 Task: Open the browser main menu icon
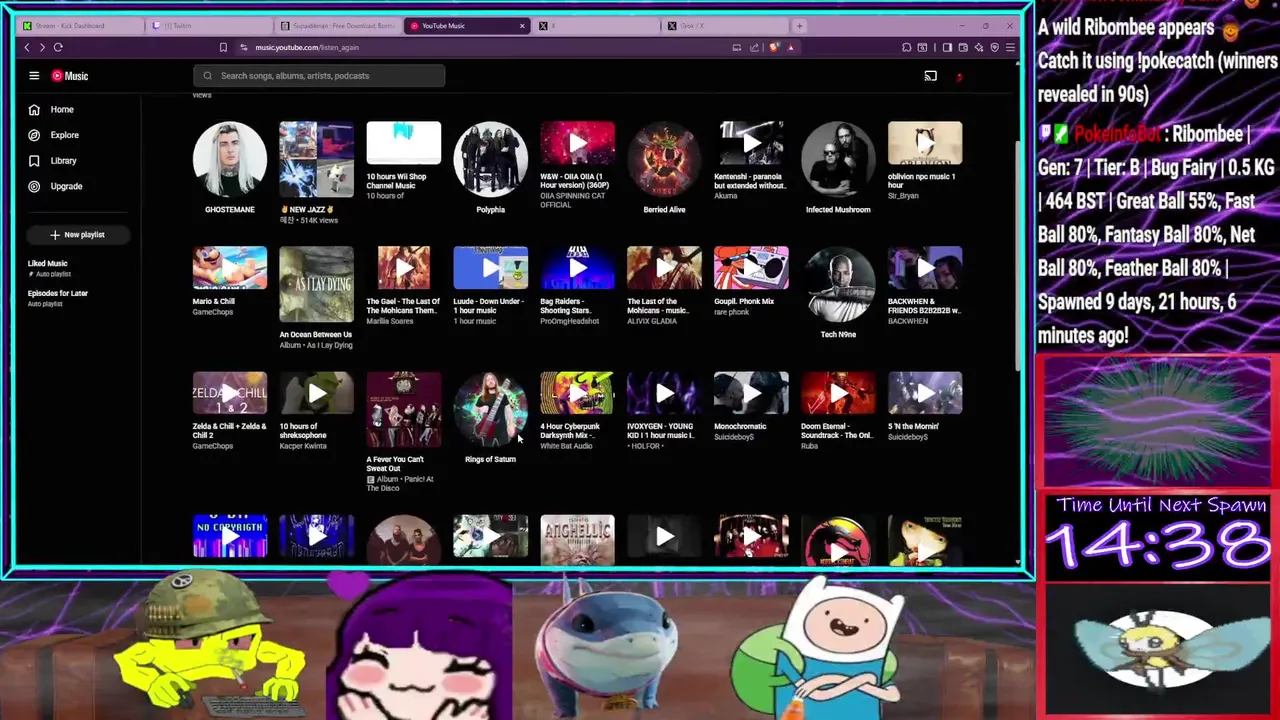tap(1010, 47)
